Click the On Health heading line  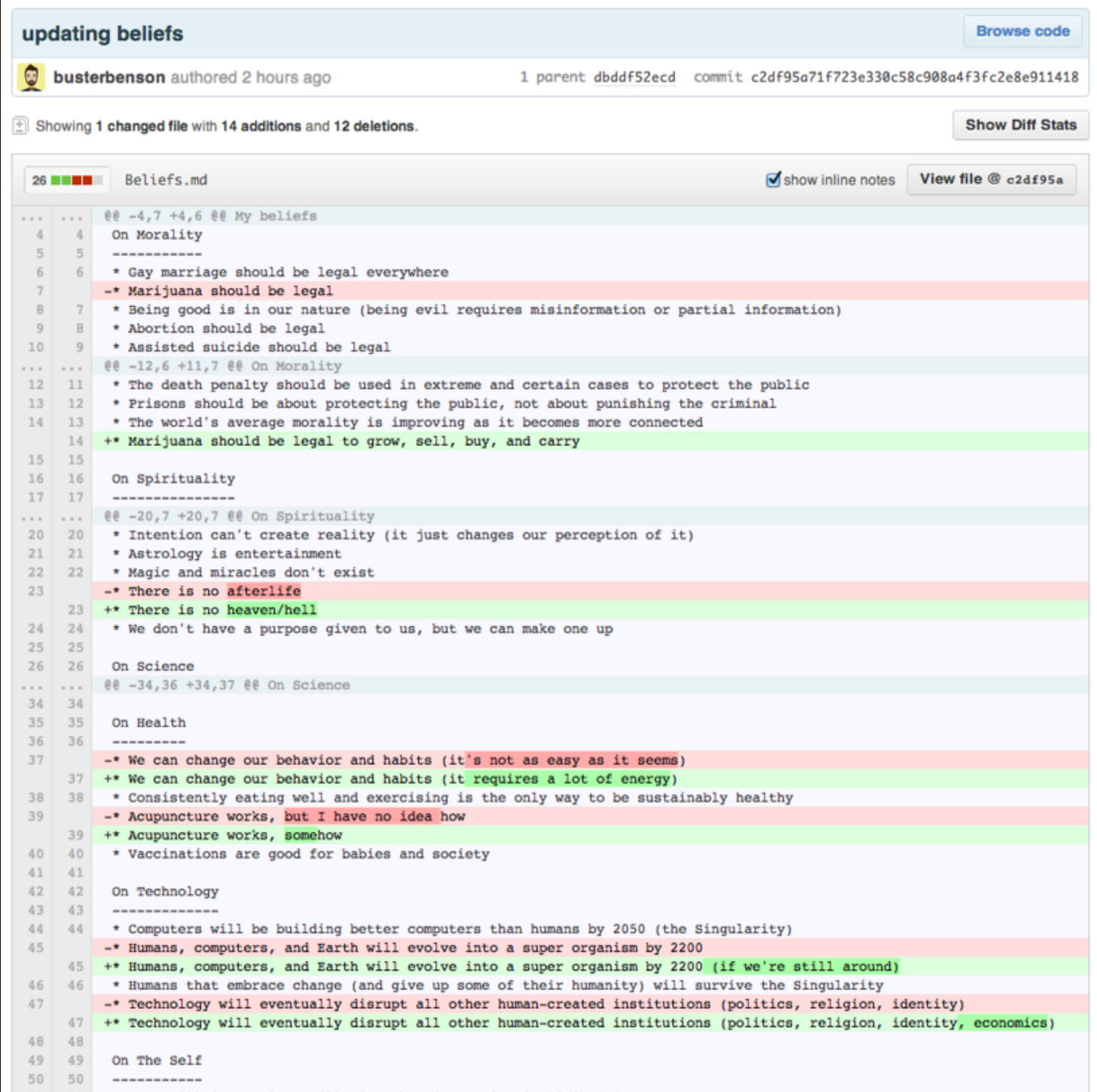(x=590, y=723)
